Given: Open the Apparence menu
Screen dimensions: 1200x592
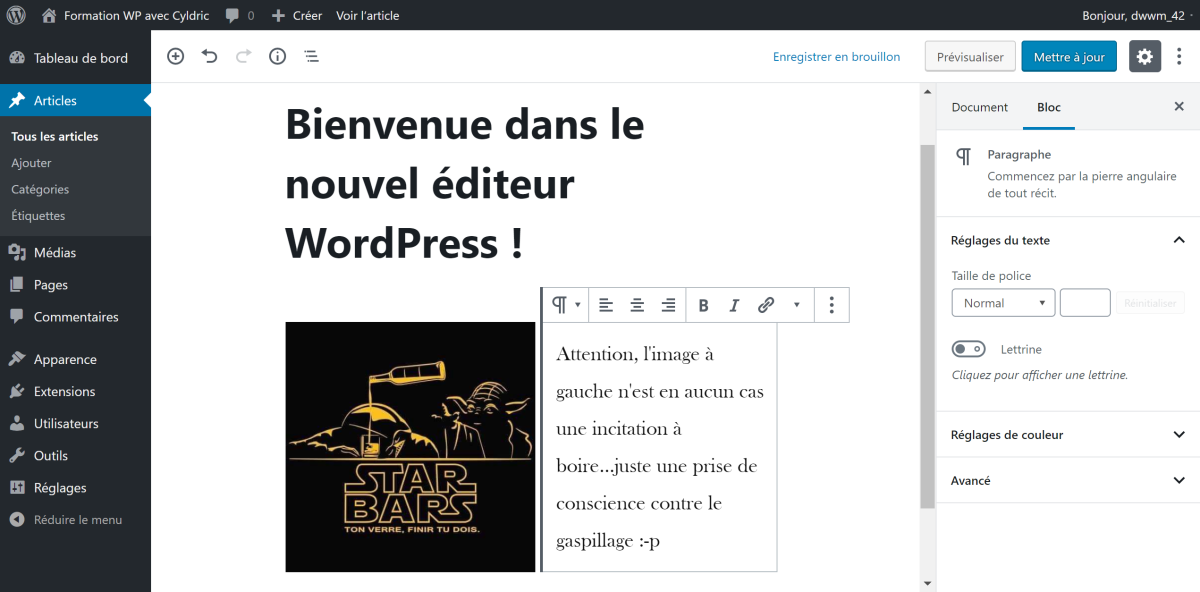Looking at the screenshot, I should [75, 360].
